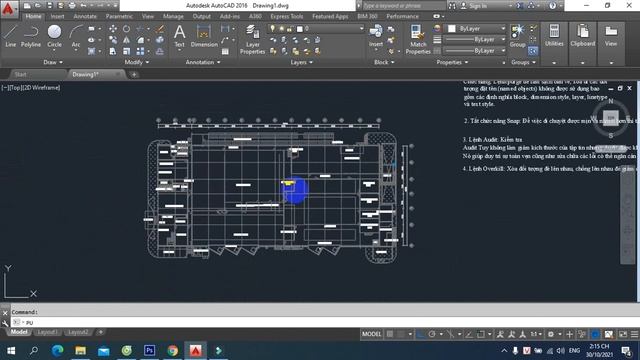The width and height of the screenshot is (640, 360).
Task: Start the Dimension tool
Action: coord(204,36)
